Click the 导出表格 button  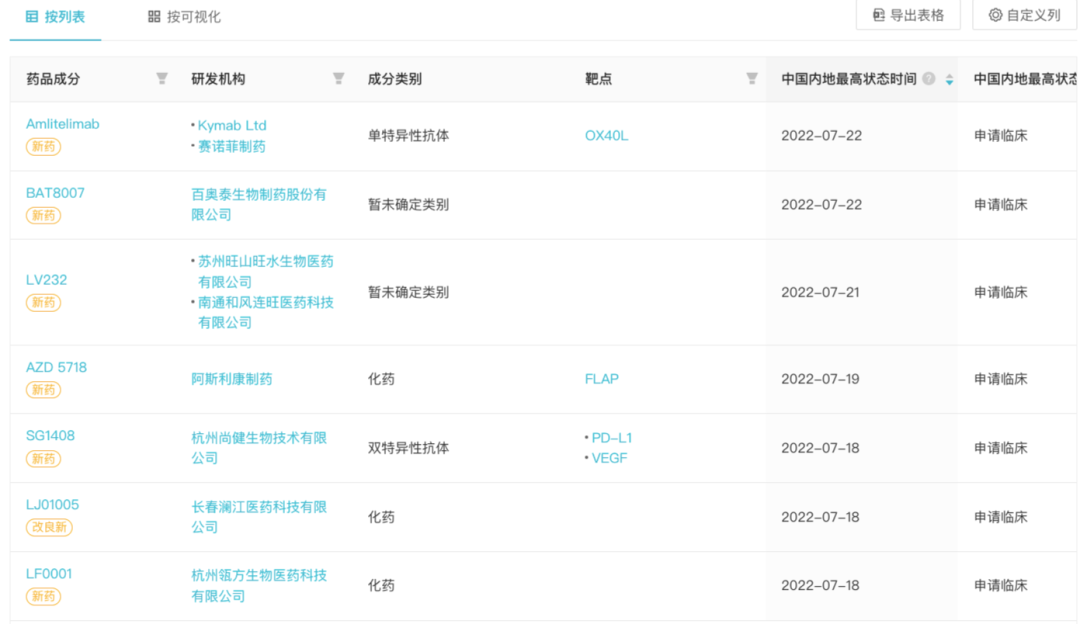(x=908, y=15)
